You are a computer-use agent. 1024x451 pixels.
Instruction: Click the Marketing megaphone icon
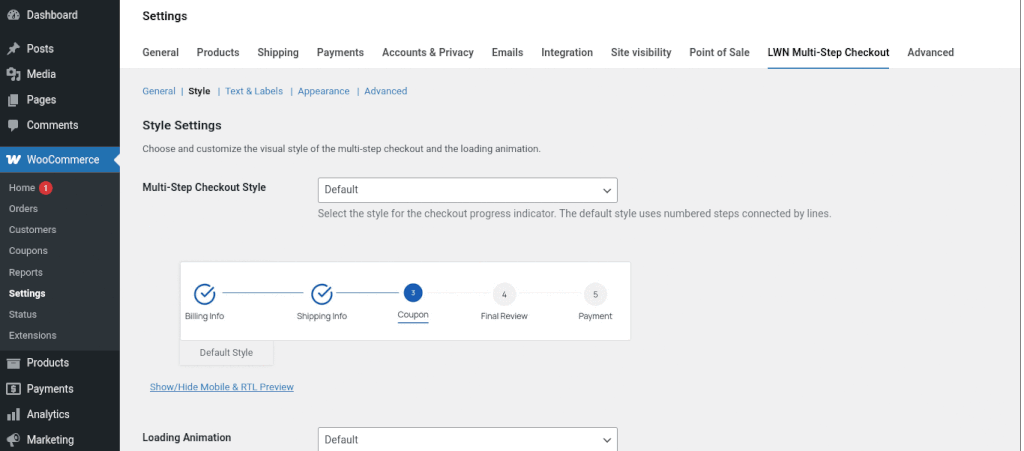[x=13, y=439]
